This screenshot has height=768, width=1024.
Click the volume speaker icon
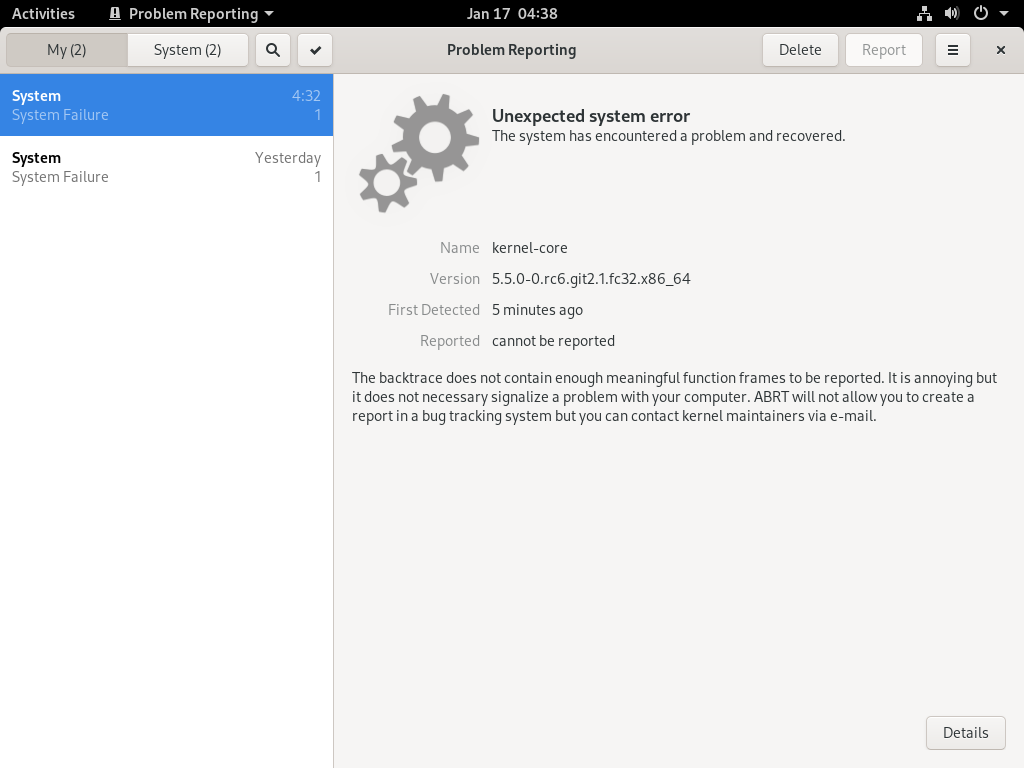[x=952, y=13]
